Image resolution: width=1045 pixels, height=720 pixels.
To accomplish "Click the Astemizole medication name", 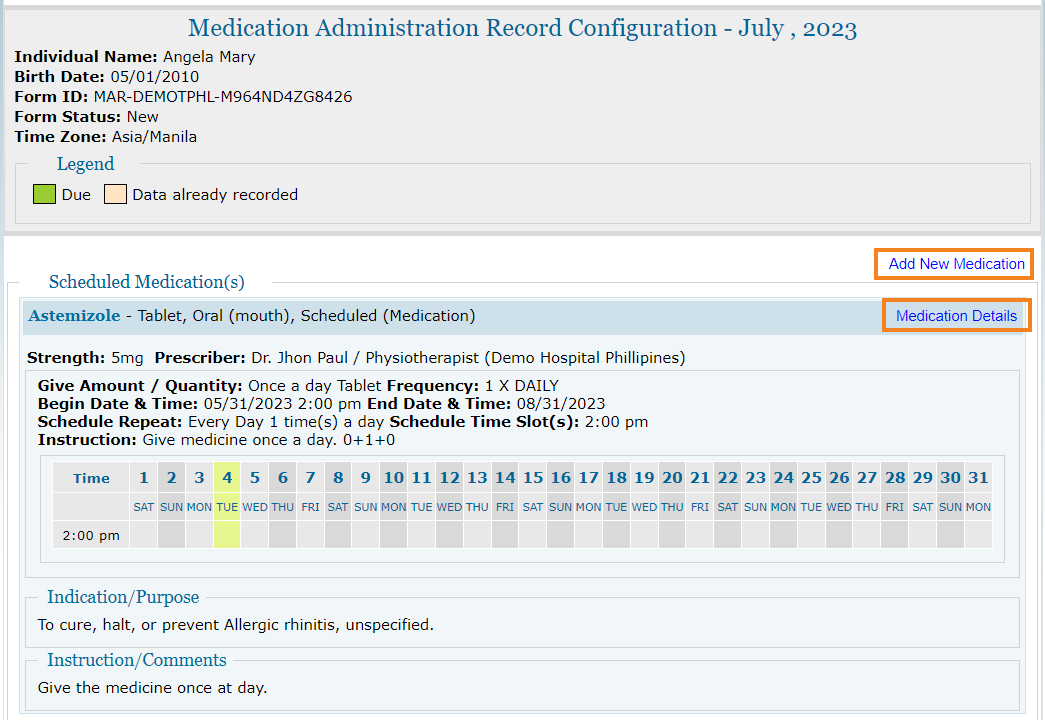I will 74,316.
